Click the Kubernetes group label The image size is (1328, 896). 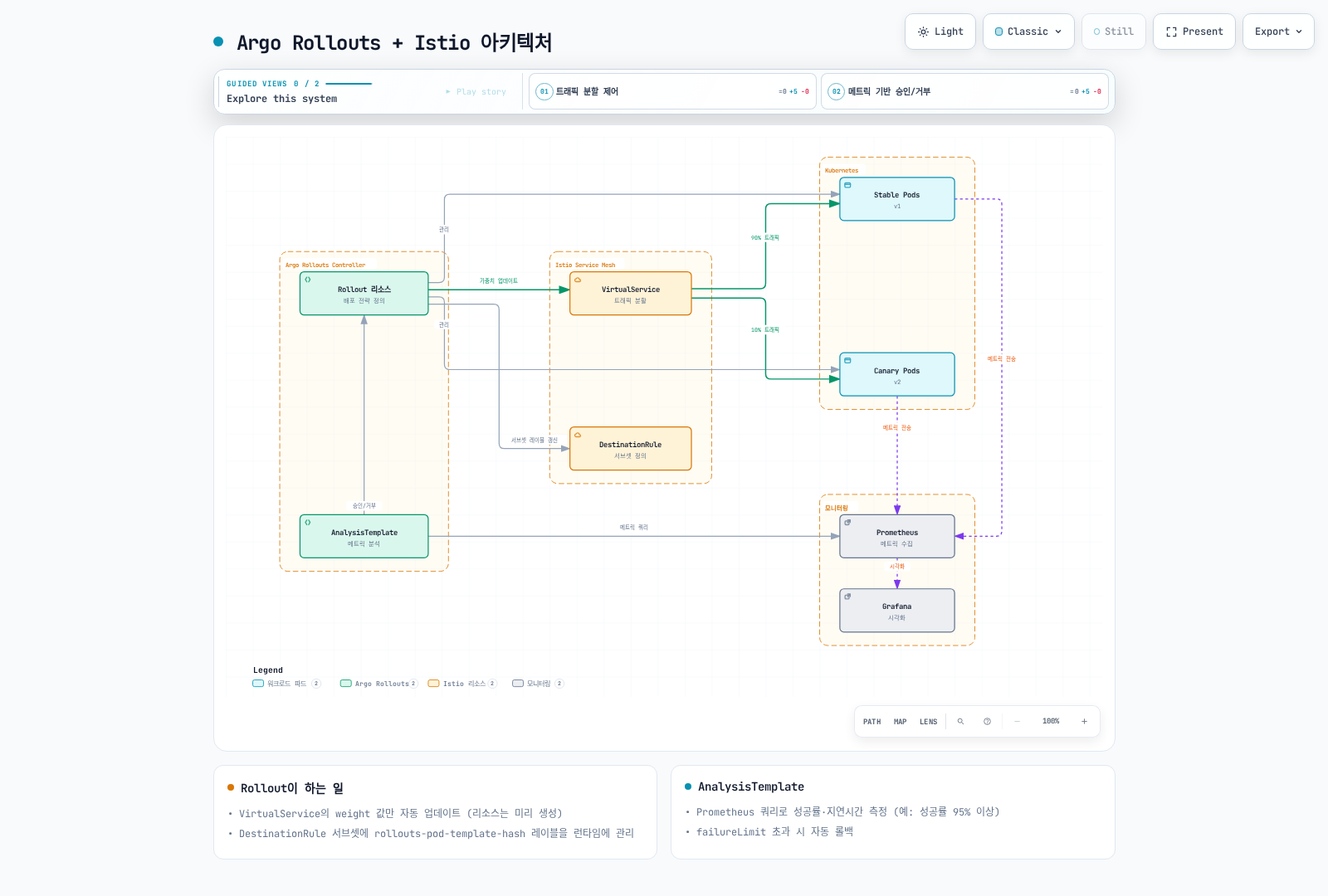842,171
